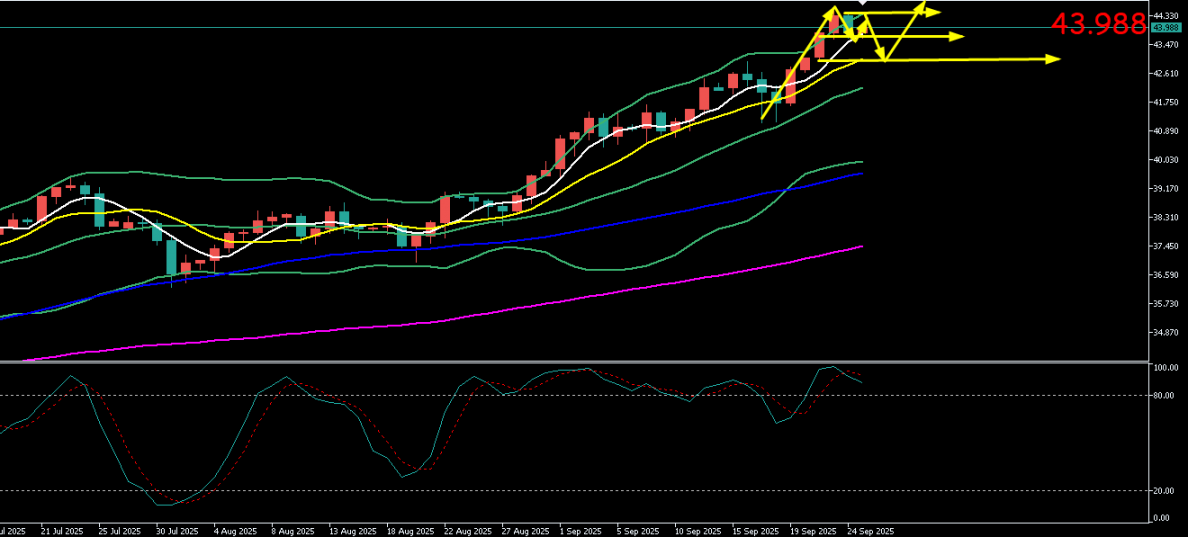This screenshot has width=1188, height=537.
Task: Click the oscillator 100.00 level label
Action: (1165, 367)
